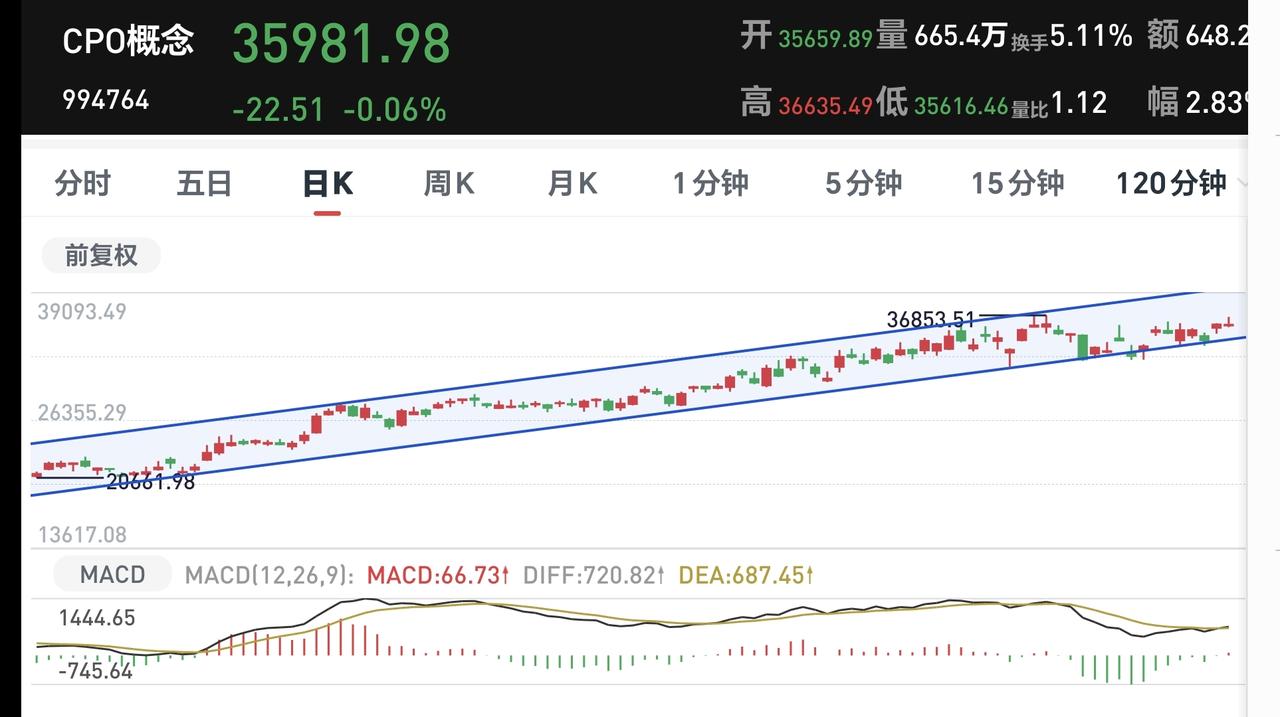The image size is (1280, 717).
Task: Click the 35981.98 current price
Action: [x=341, y=44]
